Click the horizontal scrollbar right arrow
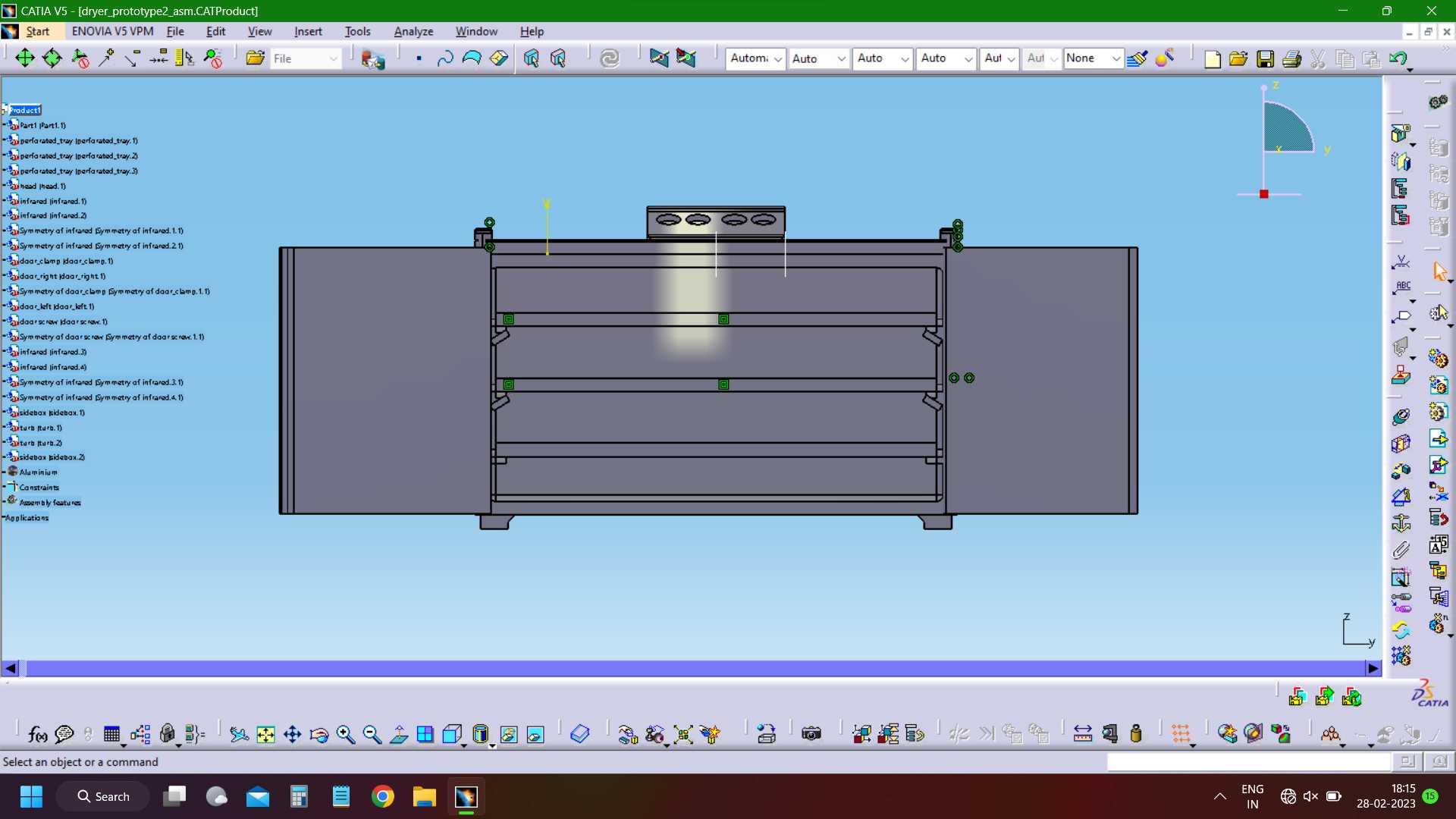The height and width of the screenshot is (819, 1456). point(1373,668)
